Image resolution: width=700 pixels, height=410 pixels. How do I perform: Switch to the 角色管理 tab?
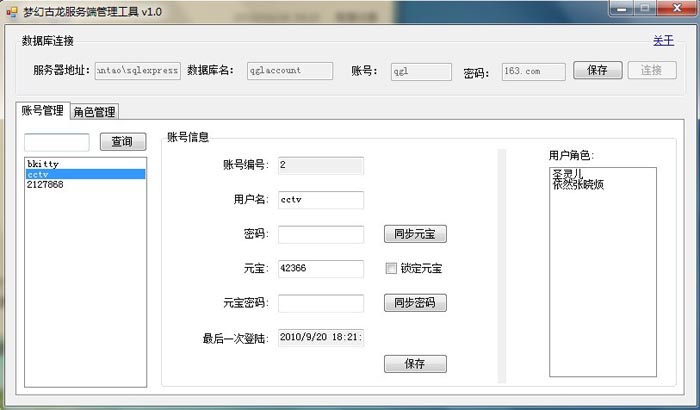tap(94, 112)
